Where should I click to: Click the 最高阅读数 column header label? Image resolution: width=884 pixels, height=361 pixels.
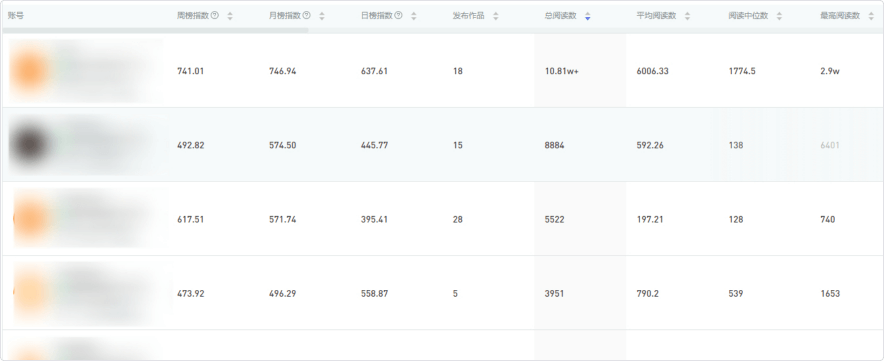[840, 16]
